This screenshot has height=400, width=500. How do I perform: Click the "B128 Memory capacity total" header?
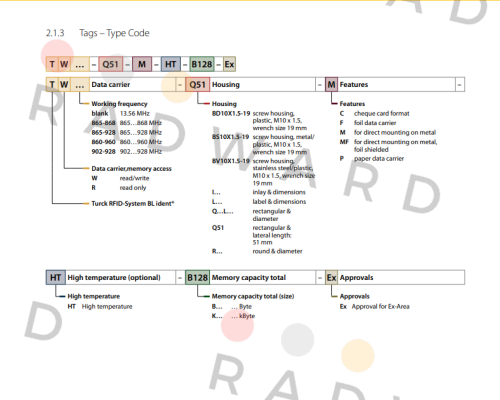[x=250, y=277]
